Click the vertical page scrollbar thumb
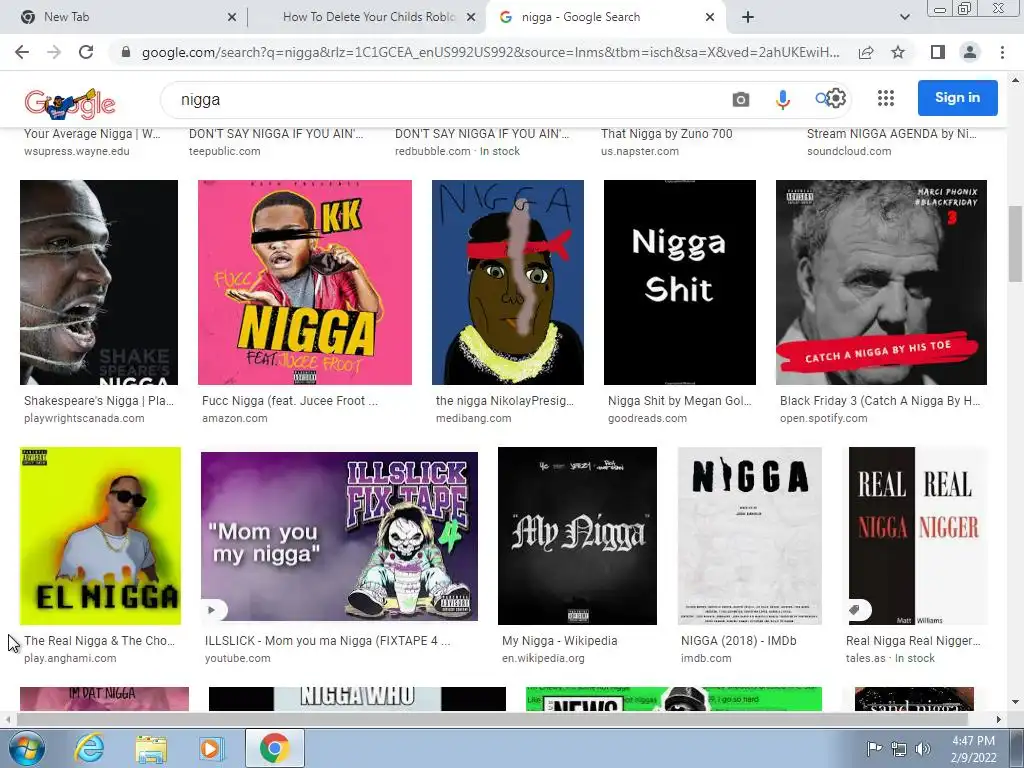Viewport: 1024px width, 768px height. [x=1015, y=243]
